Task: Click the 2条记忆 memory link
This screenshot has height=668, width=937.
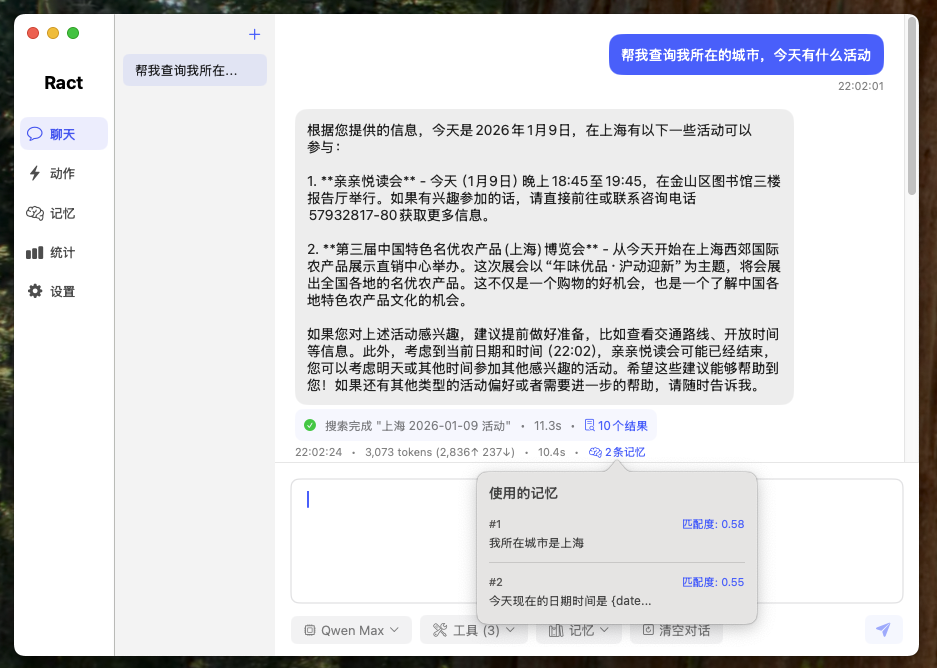Action: pyautogui.click(x=617, y=452)
